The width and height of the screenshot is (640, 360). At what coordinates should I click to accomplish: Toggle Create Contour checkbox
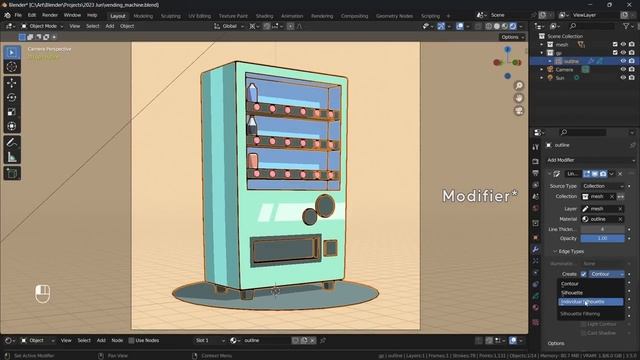click(x=584, y=274)
